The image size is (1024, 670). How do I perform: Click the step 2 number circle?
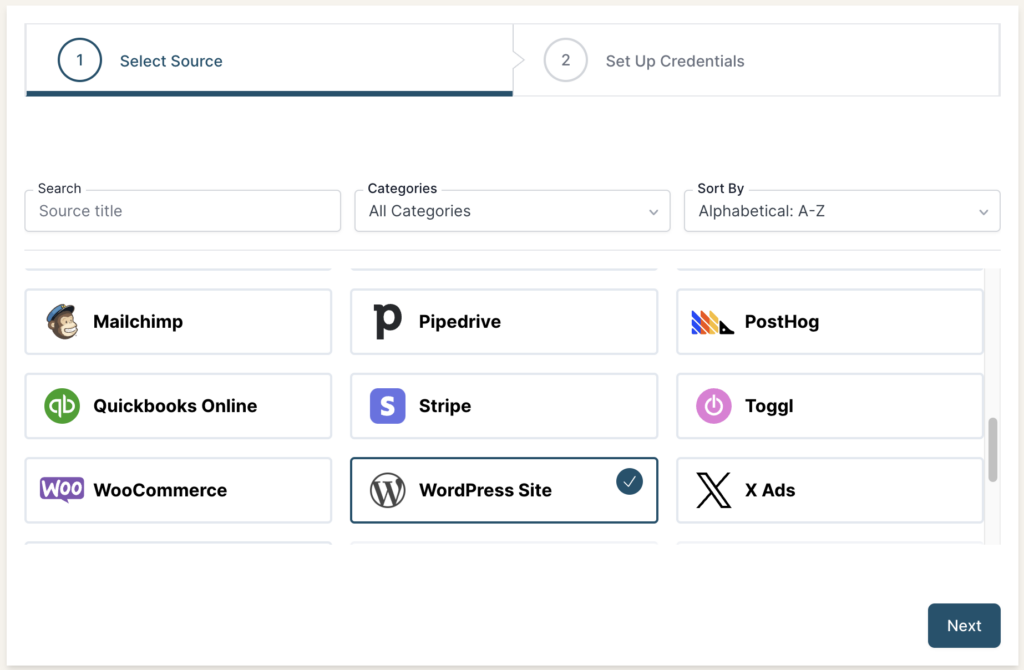[565, 60]
